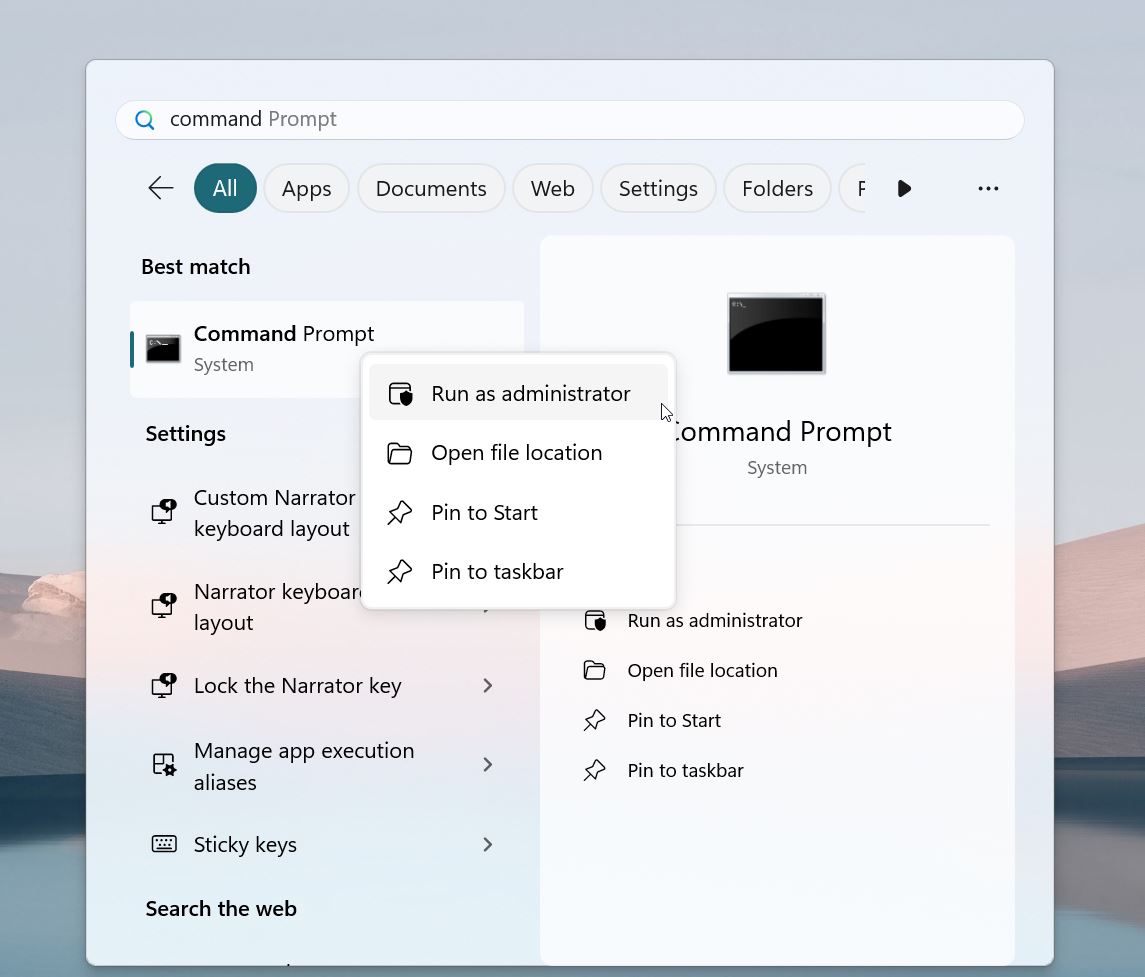
Task: Choose Open file location in the context menu
Action: tap(518, 453)
